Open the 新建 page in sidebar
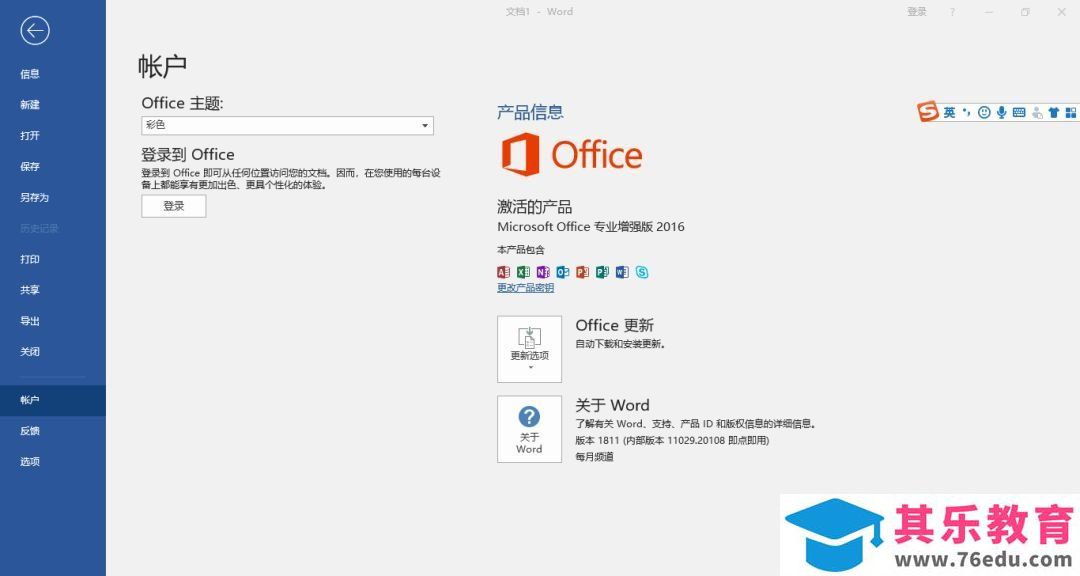The image size is (1080, 576). coord(30,105)
